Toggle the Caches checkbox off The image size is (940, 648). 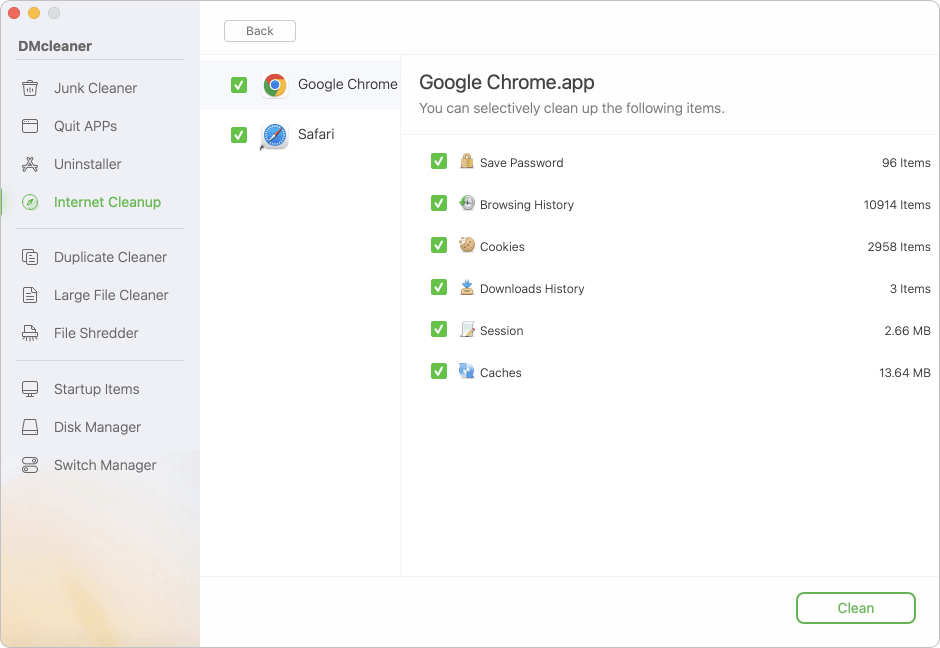pyautogui.click(x=439, y=371)
